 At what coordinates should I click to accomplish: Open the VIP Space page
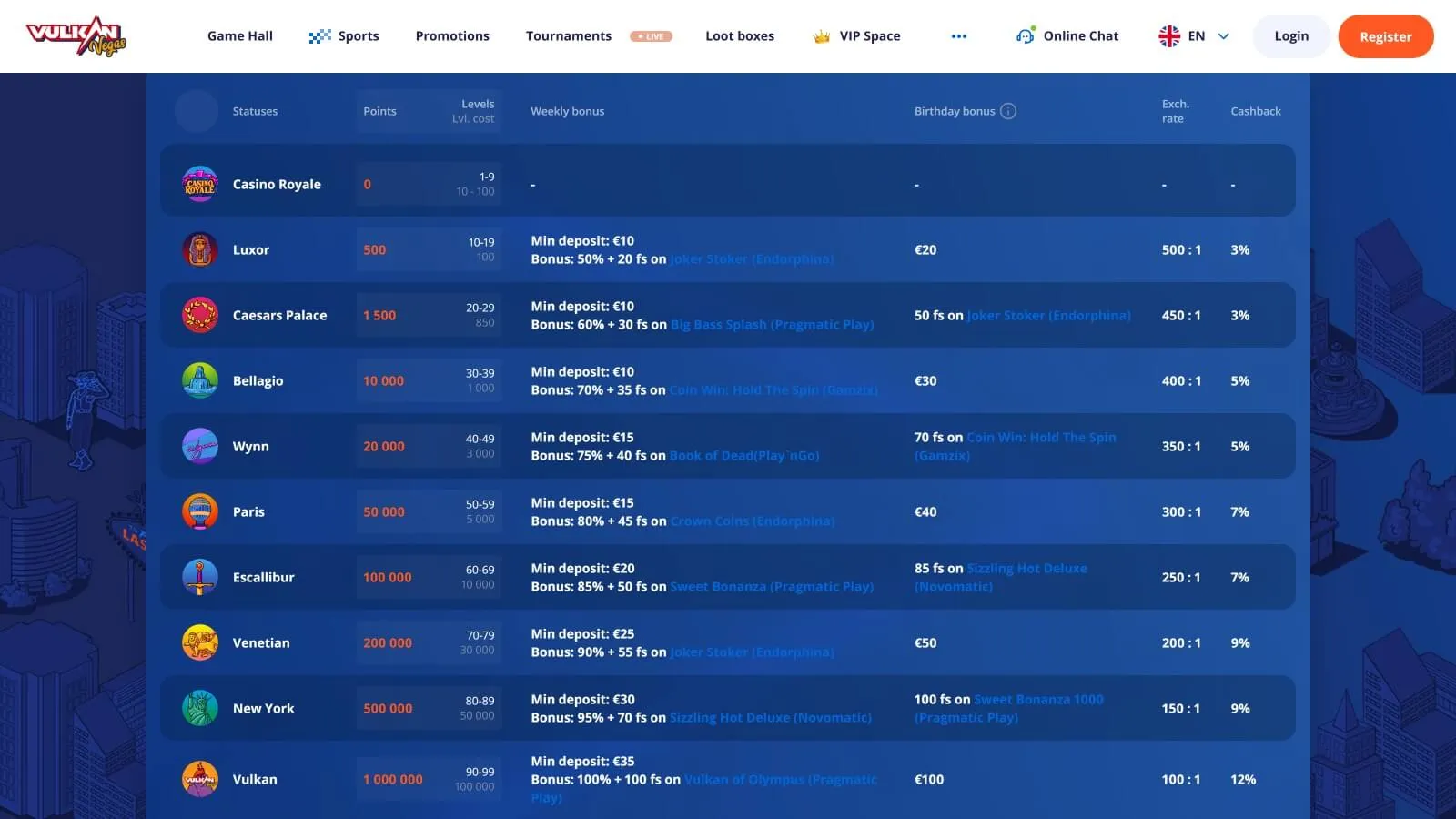[870, 36]
